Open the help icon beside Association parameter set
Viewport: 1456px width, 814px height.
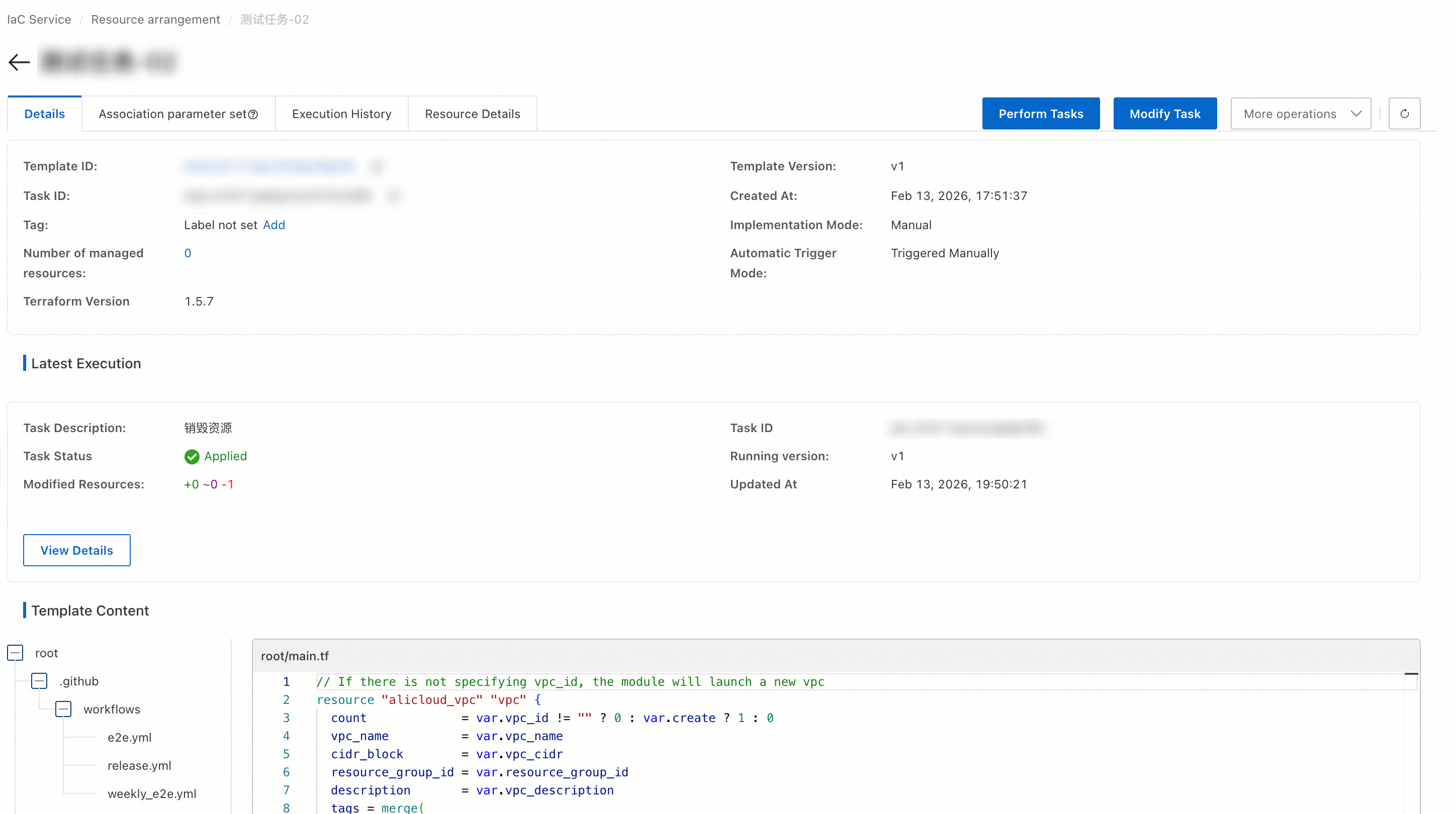[x=253, y=114]
